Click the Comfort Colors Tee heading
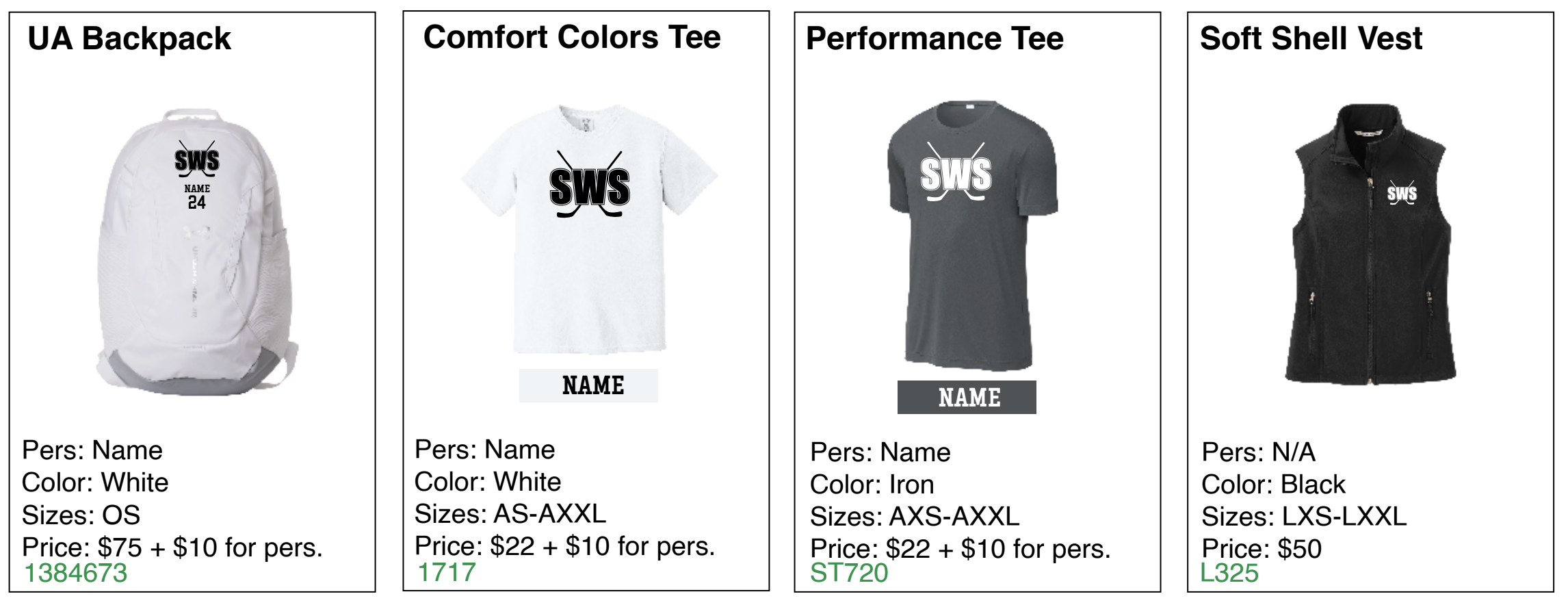Image resolution: width=1568 pixels, height=605 pixels. [572, 37]
